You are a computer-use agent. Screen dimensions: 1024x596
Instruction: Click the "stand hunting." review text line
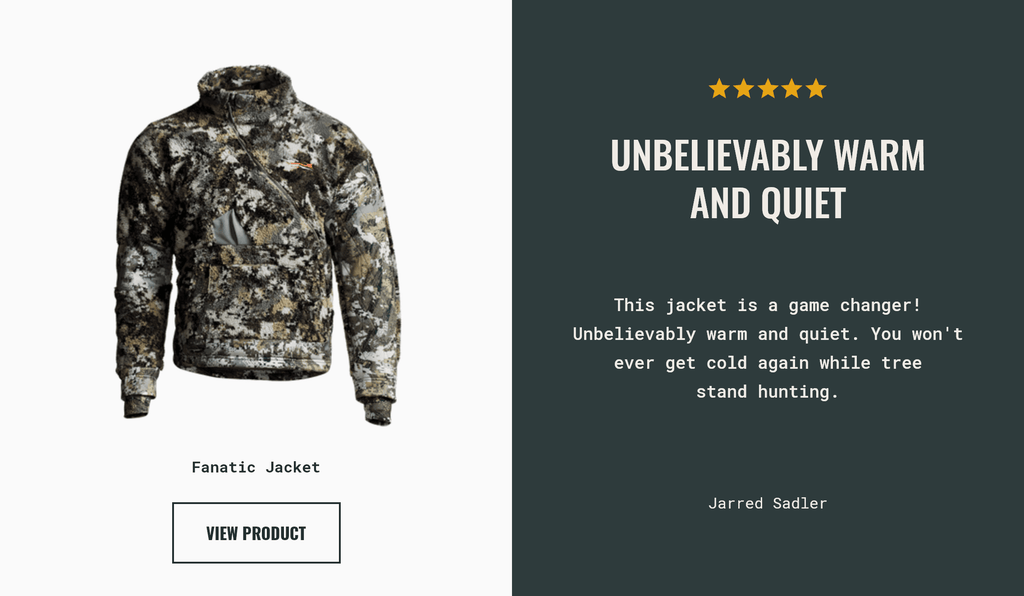[767, 392]
